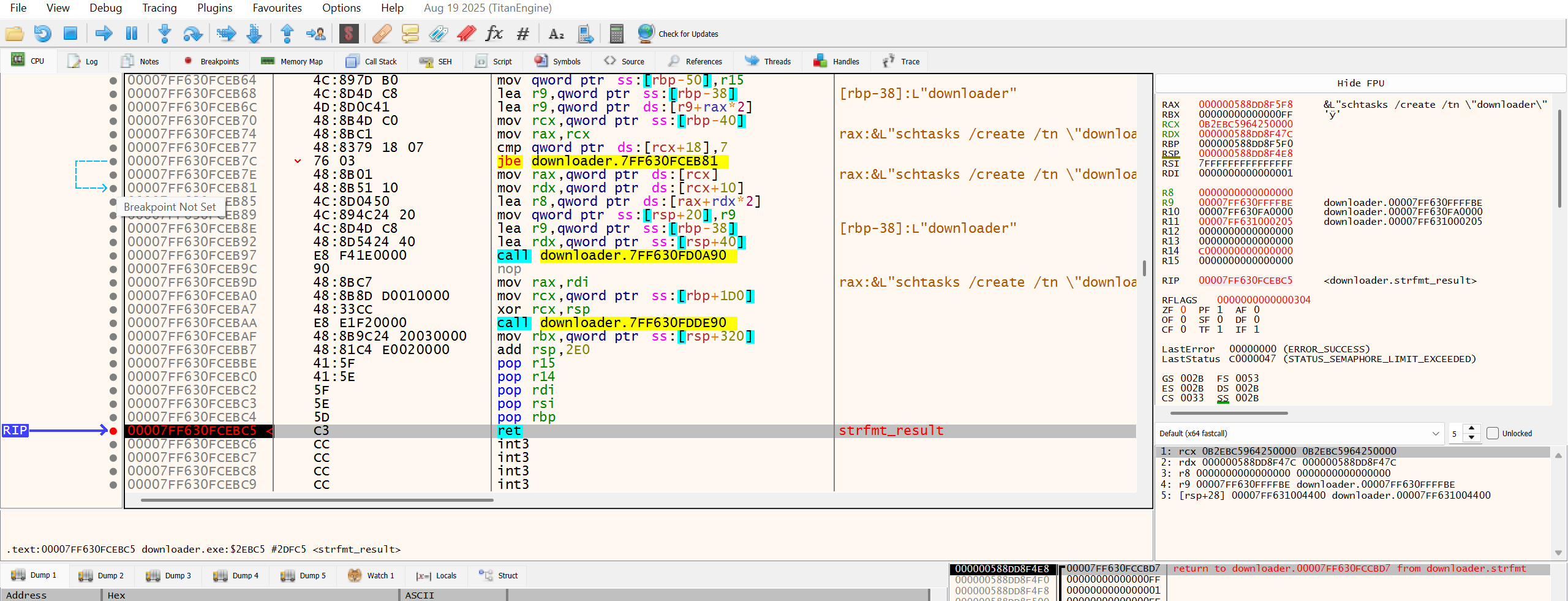The height and width of the screenshot is (601, 1568).
Task: Increase the argument count stepper
Action: coord(1472,429)
